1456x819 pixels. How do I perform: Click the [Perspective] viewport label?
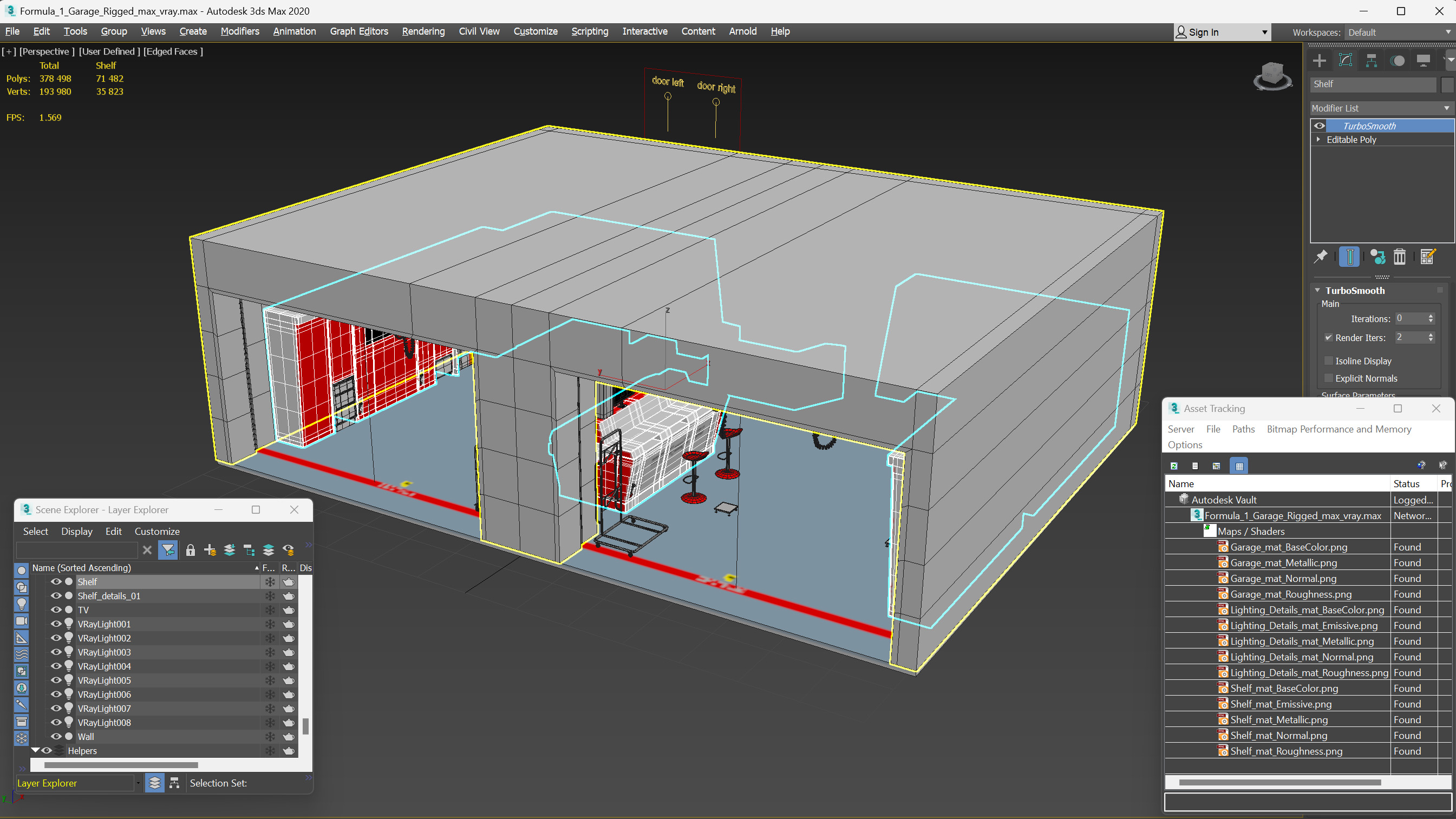(x=47, y=51)
